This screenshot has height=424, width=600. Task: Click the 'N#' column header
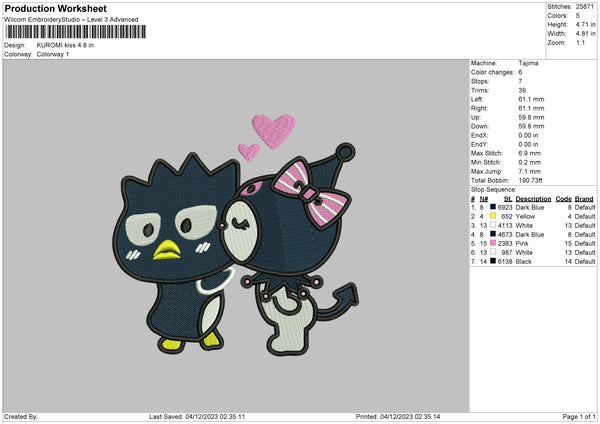coord(484,199)
